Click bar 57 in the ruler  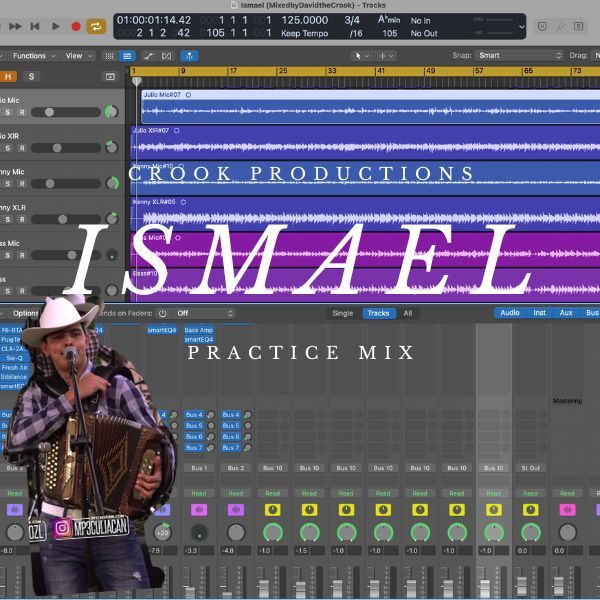click(x=479, y=71)
